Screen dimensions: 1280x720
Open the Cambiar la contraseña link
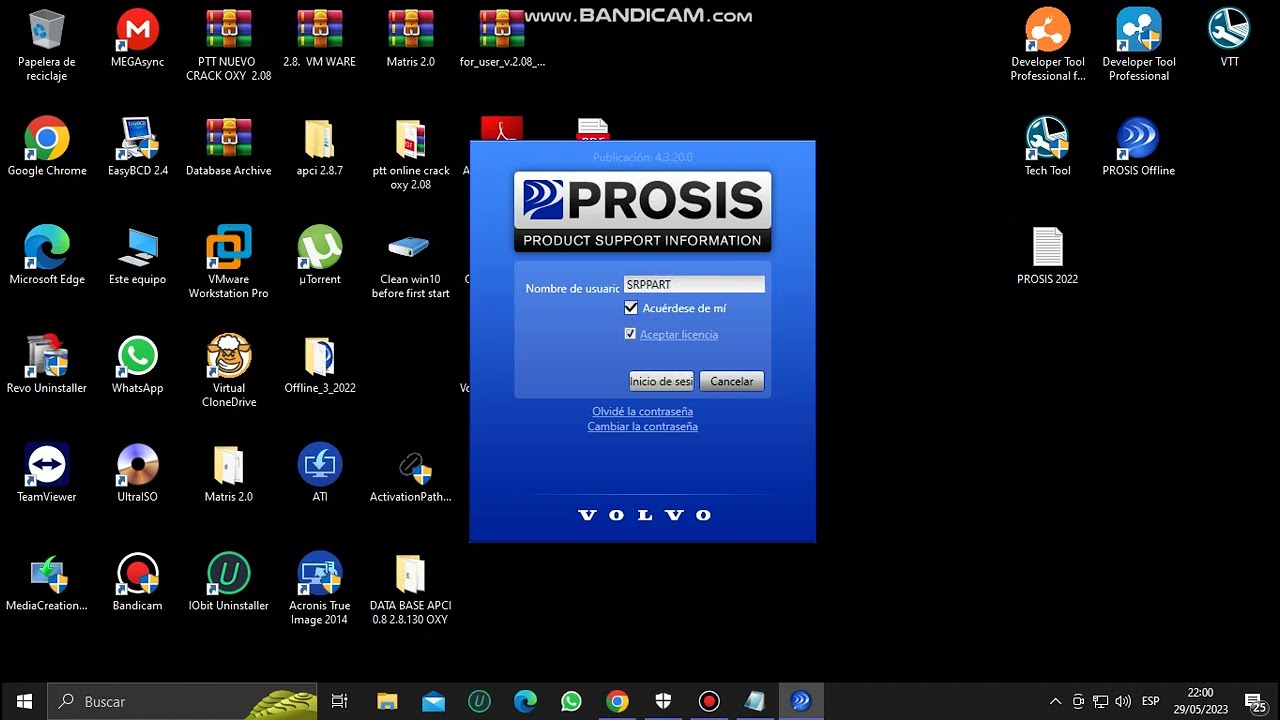pos(642,426)
